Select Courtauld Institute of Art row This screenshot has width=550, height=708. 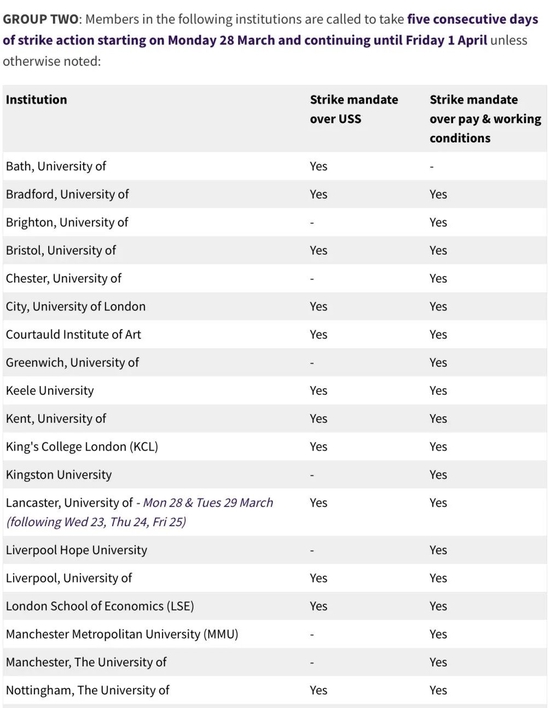(275, 334)
